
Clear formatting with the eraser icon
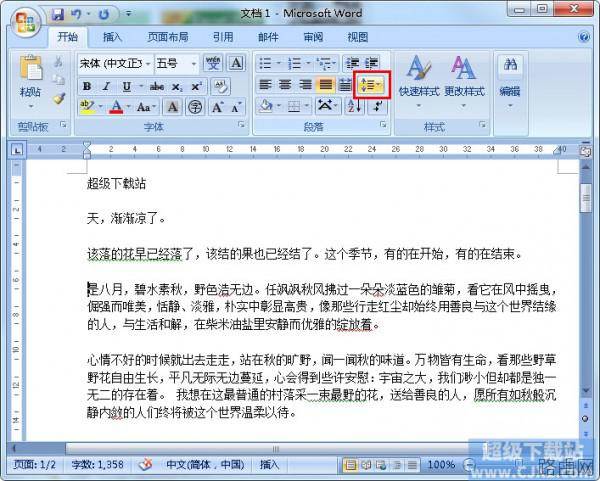coord(221,86)
